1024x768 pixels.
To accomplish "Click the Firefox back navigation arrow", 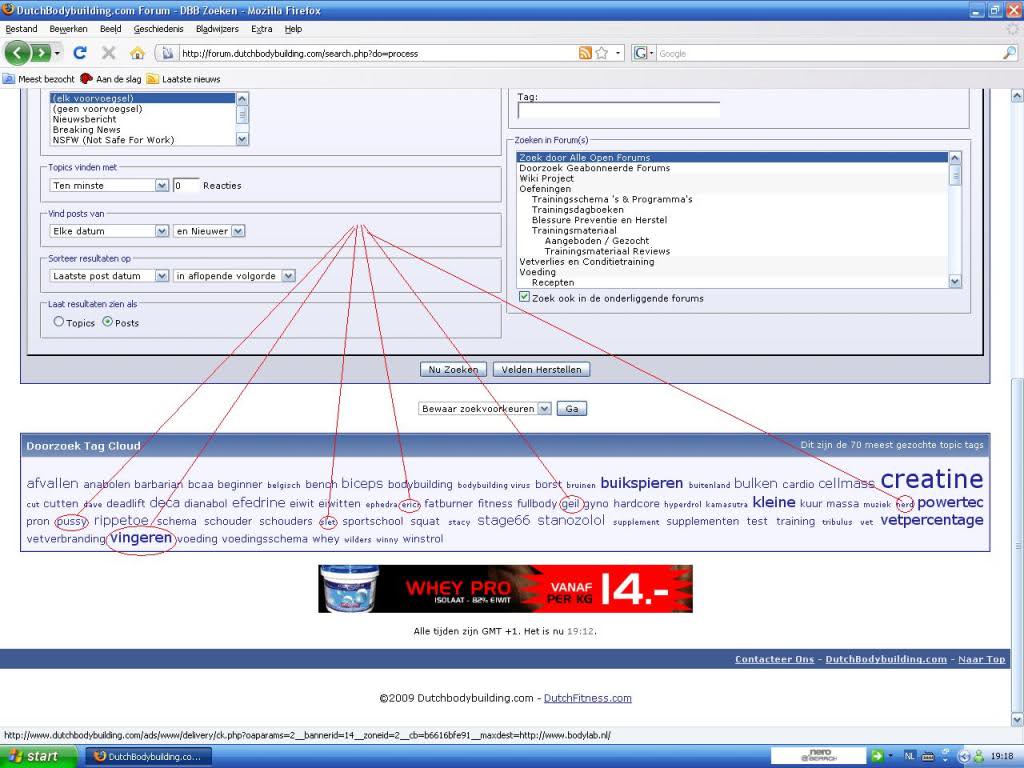I will coord(18,53).
